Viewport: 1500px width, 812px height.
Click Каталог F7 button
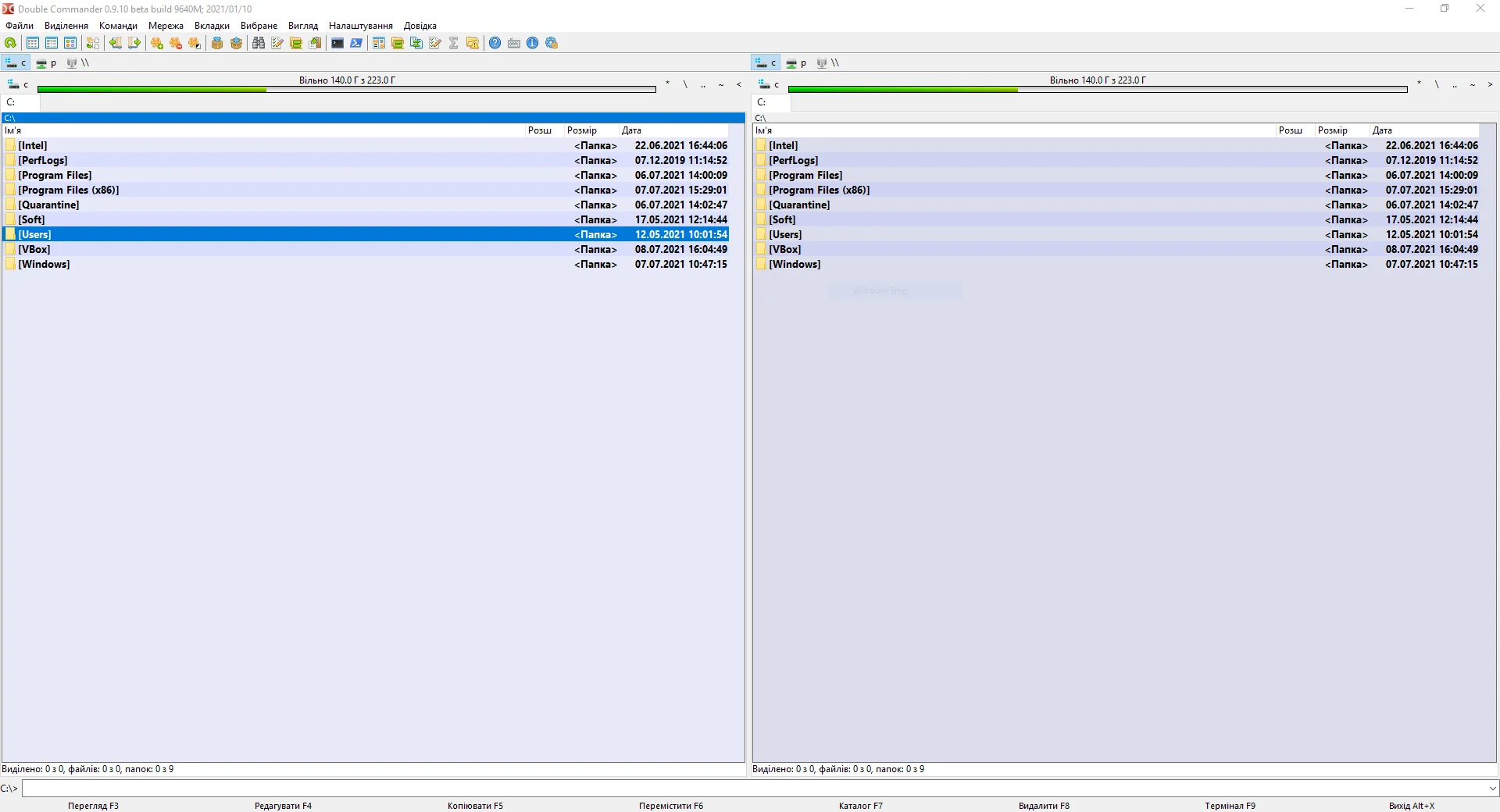(x=861, y=806)
